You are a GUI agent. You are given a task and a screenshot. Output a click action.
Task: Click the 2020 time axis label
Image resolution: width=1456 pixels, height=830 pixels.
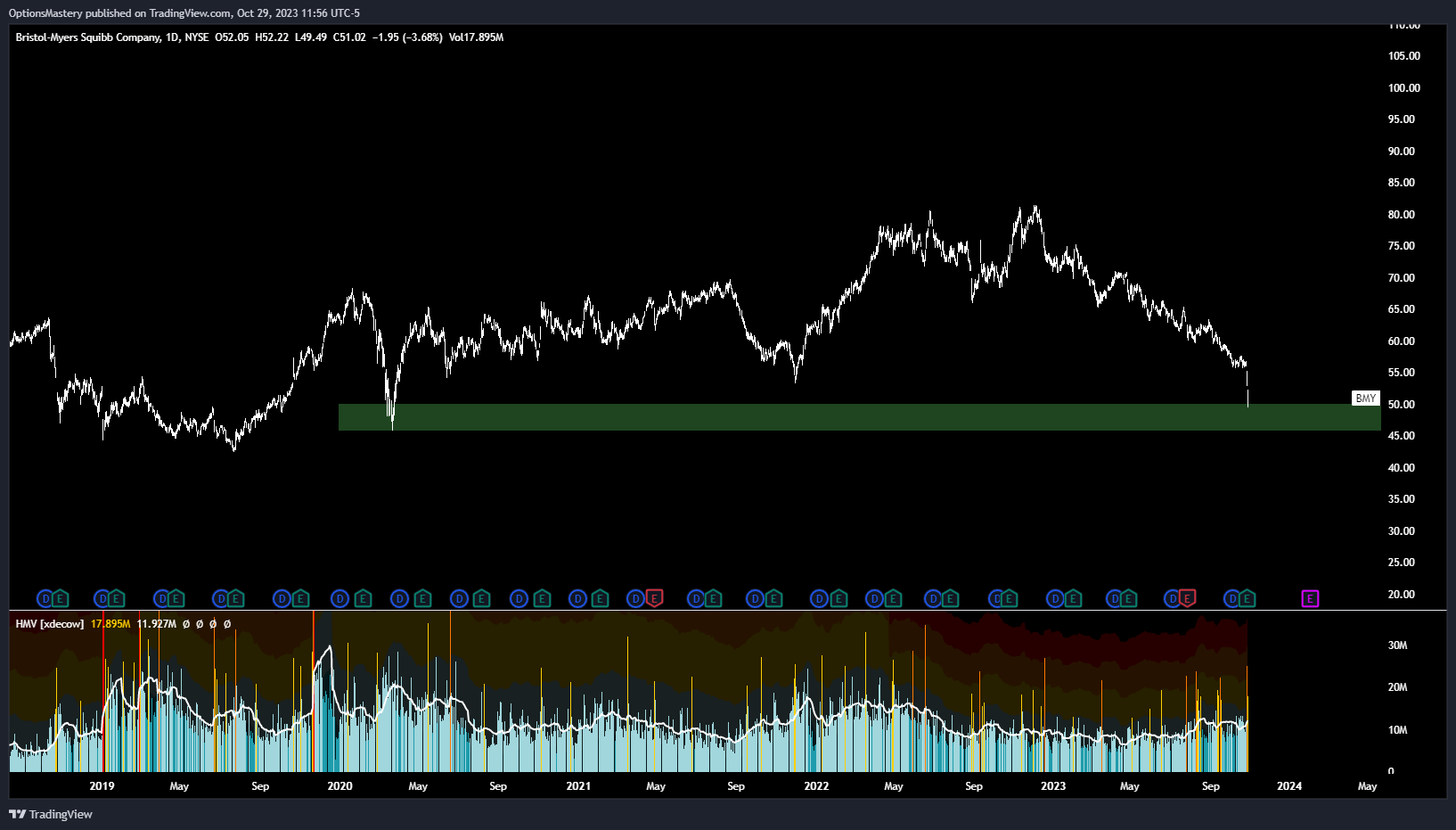click(x=339, y=786)
